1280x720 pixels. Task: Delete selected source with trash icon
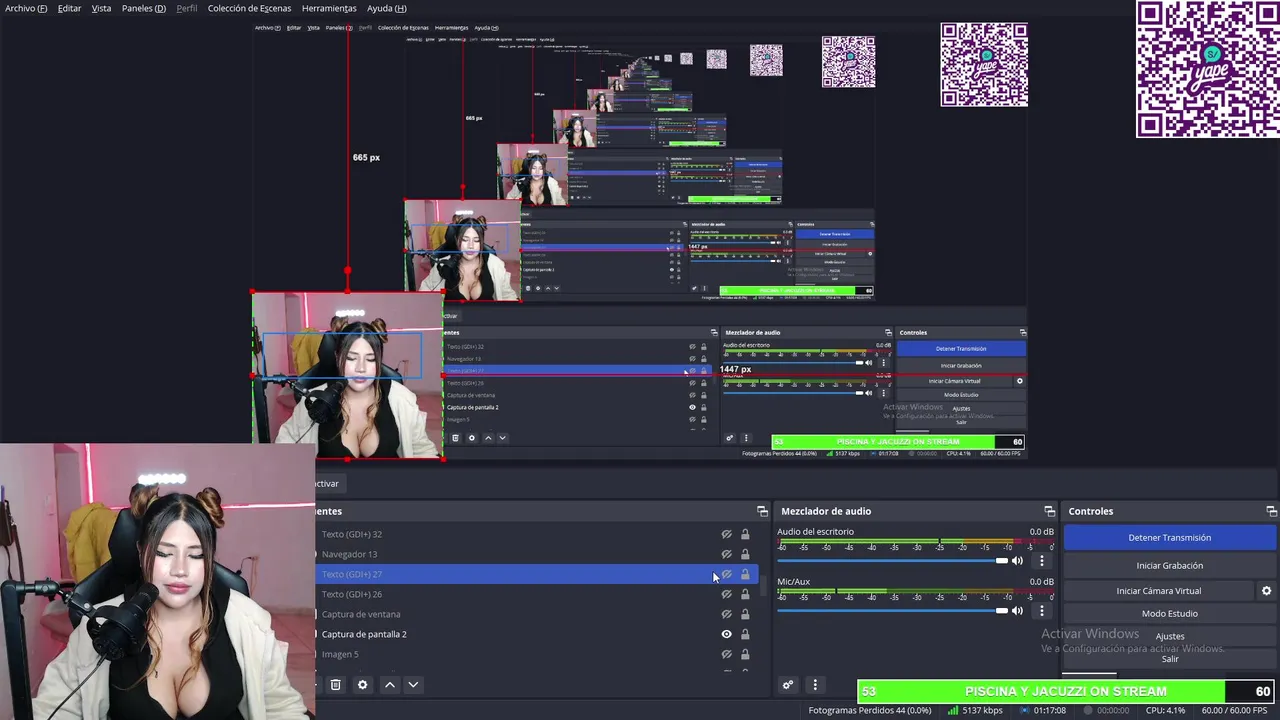[x=336, y=685]
